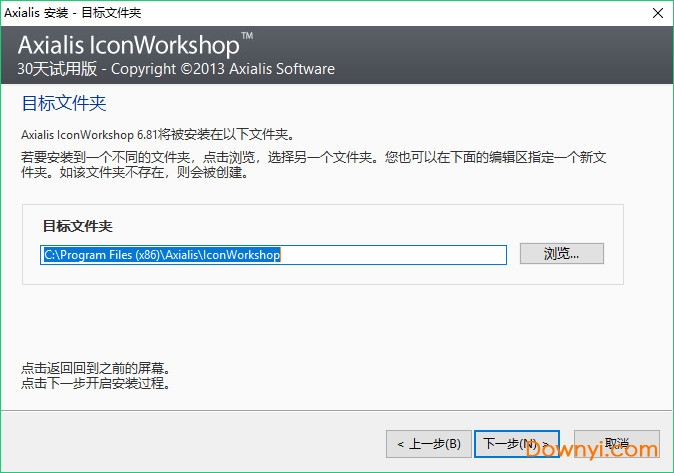The height and width of the screenshot is (473, 674).
Task: Click the destination folder path input field
Action: click(273, 255)
